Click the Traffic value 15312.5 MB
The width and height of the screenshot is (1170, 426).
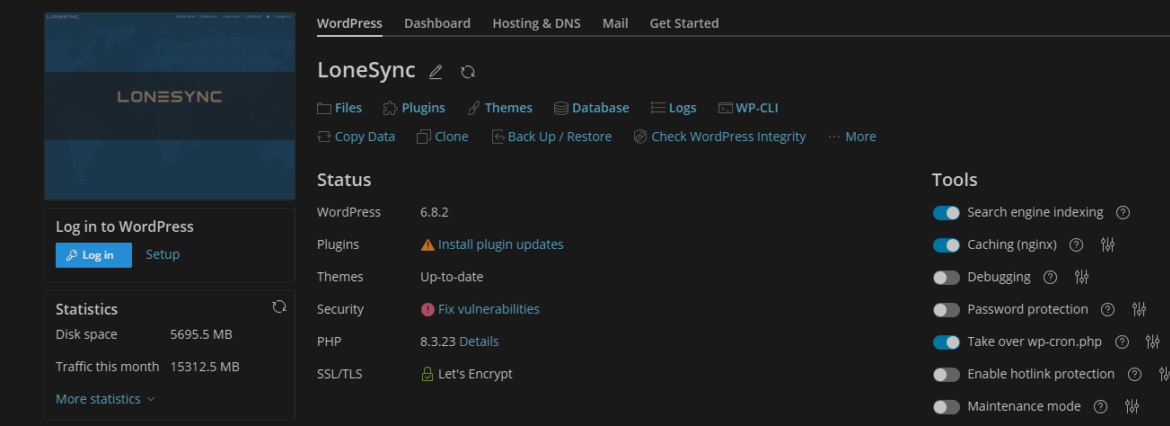(x=204, y=367)
